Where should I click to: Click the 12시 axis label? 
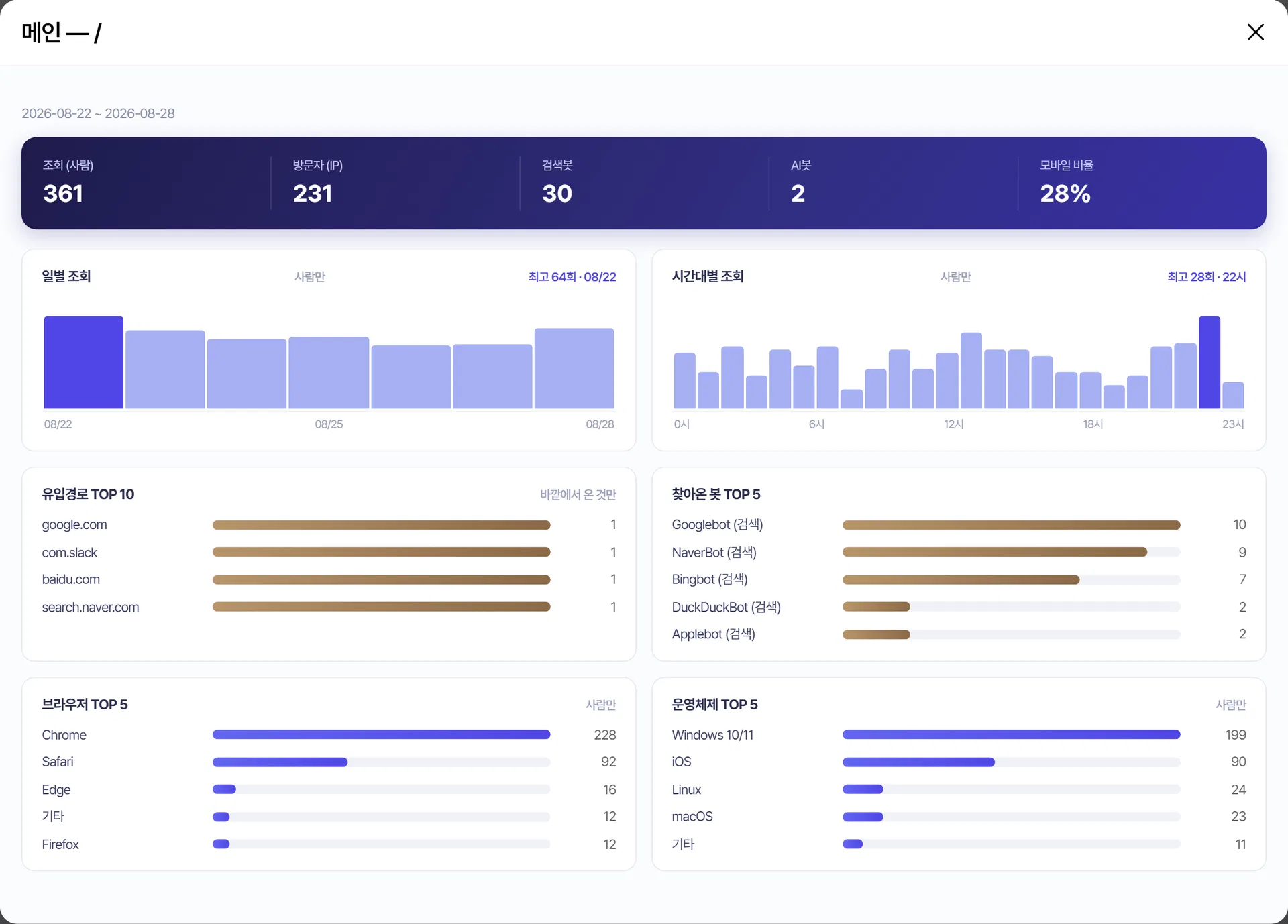[953, 424]
